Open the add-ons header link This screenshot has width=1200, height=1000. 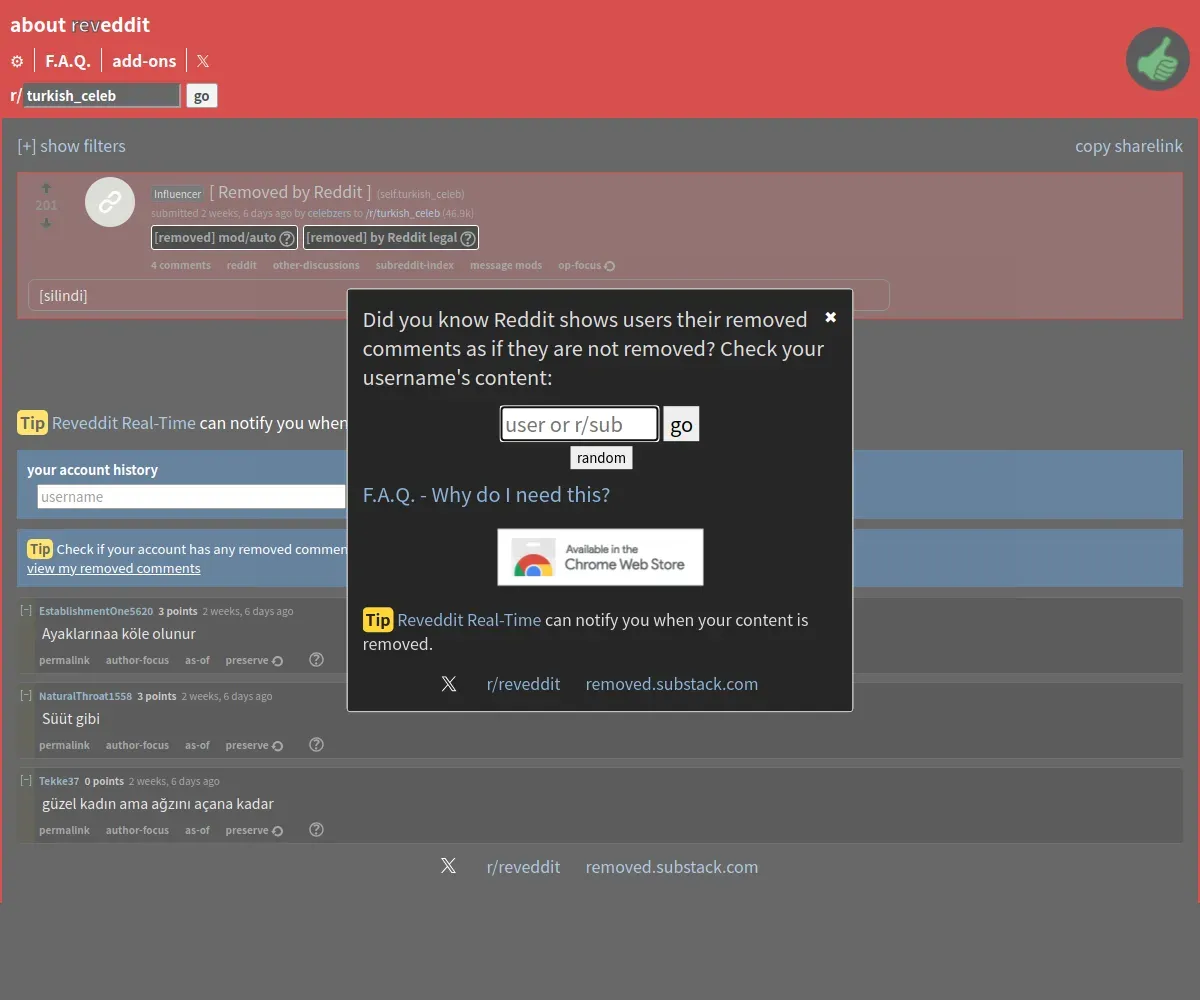point(144,61)
